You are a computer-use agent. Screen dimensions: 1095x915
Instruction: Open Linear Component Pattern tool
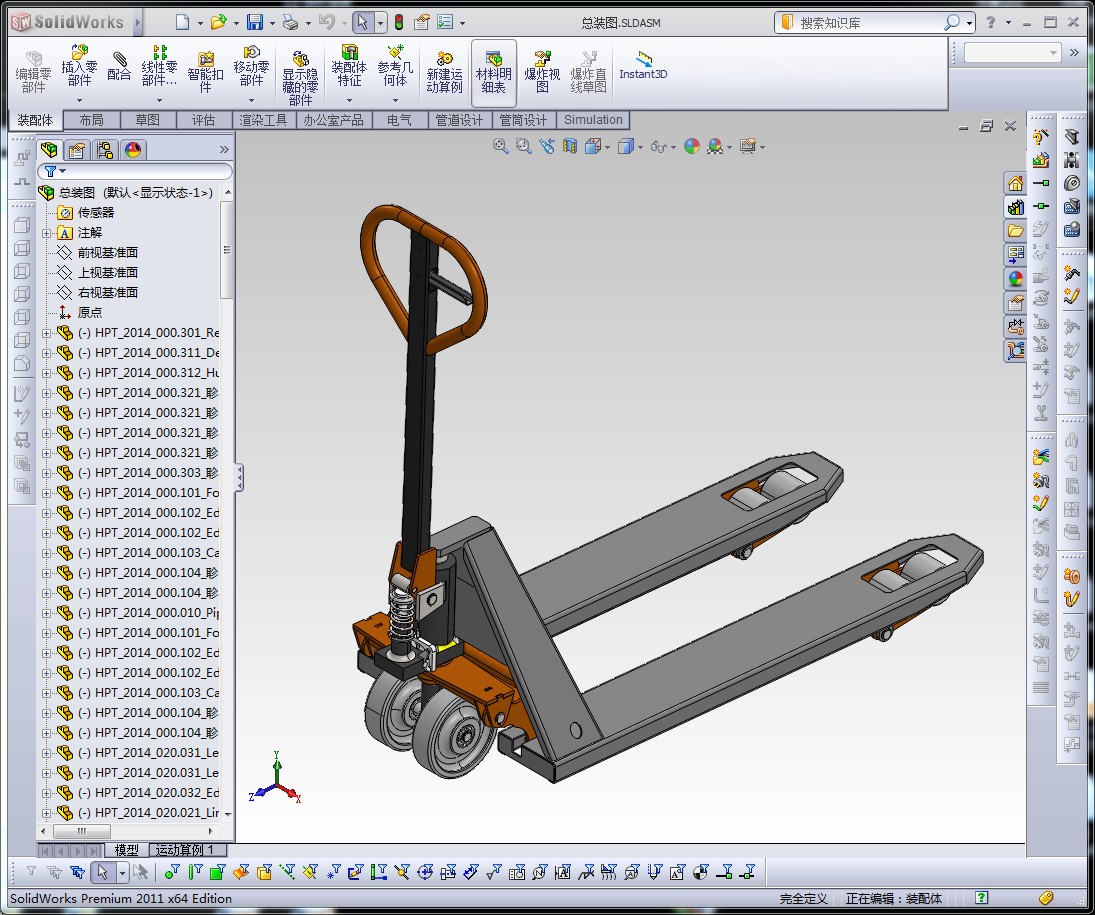(x=159, y=66)
